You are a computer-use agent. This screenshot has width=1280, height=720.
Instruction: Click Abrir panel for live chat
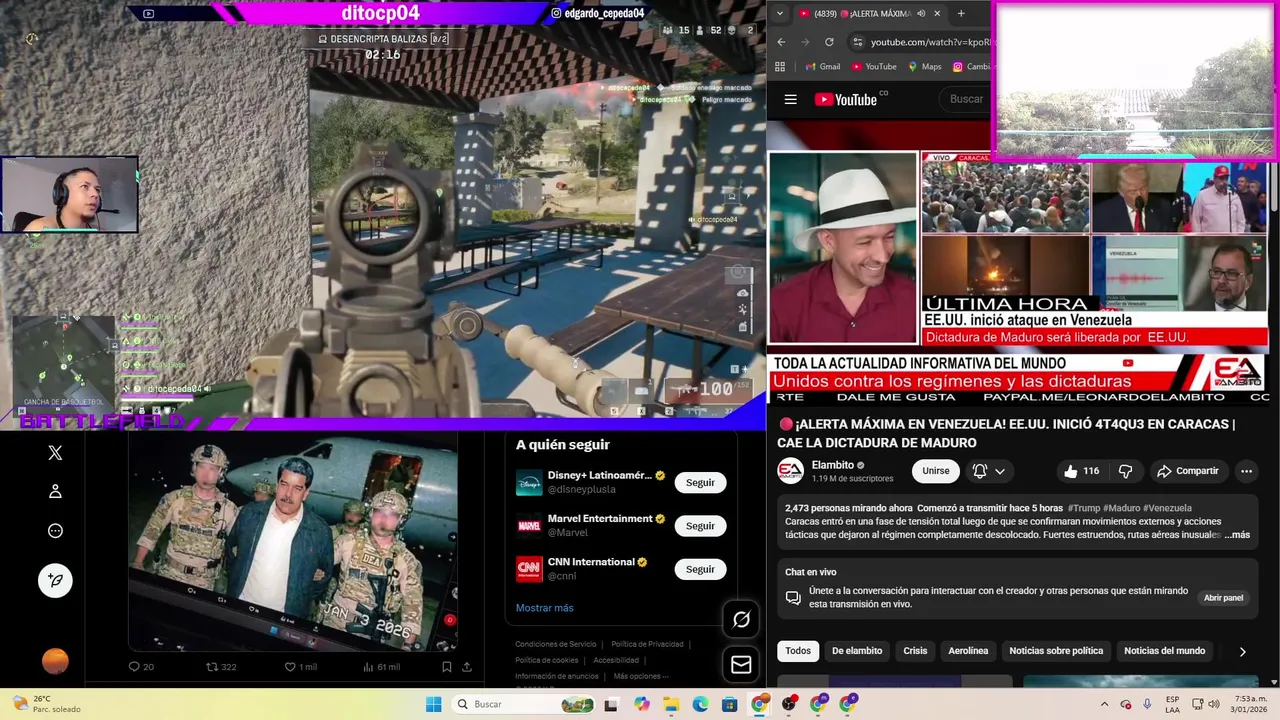tap(1223, 598)
